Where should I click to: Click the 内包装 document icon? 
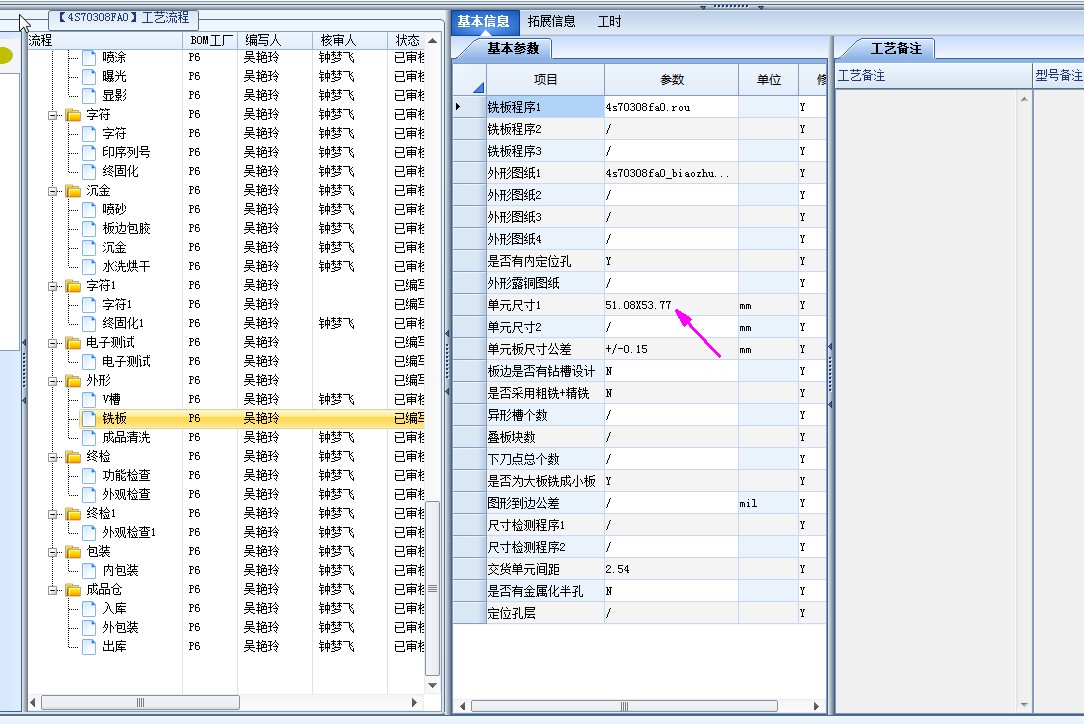[x=89, y=570]
